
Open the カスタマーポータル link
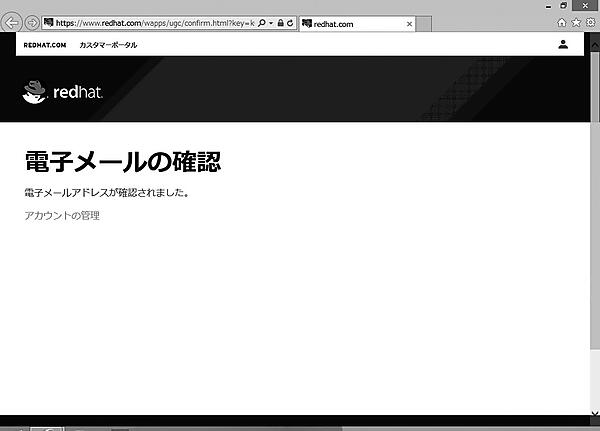click(108, 45)
